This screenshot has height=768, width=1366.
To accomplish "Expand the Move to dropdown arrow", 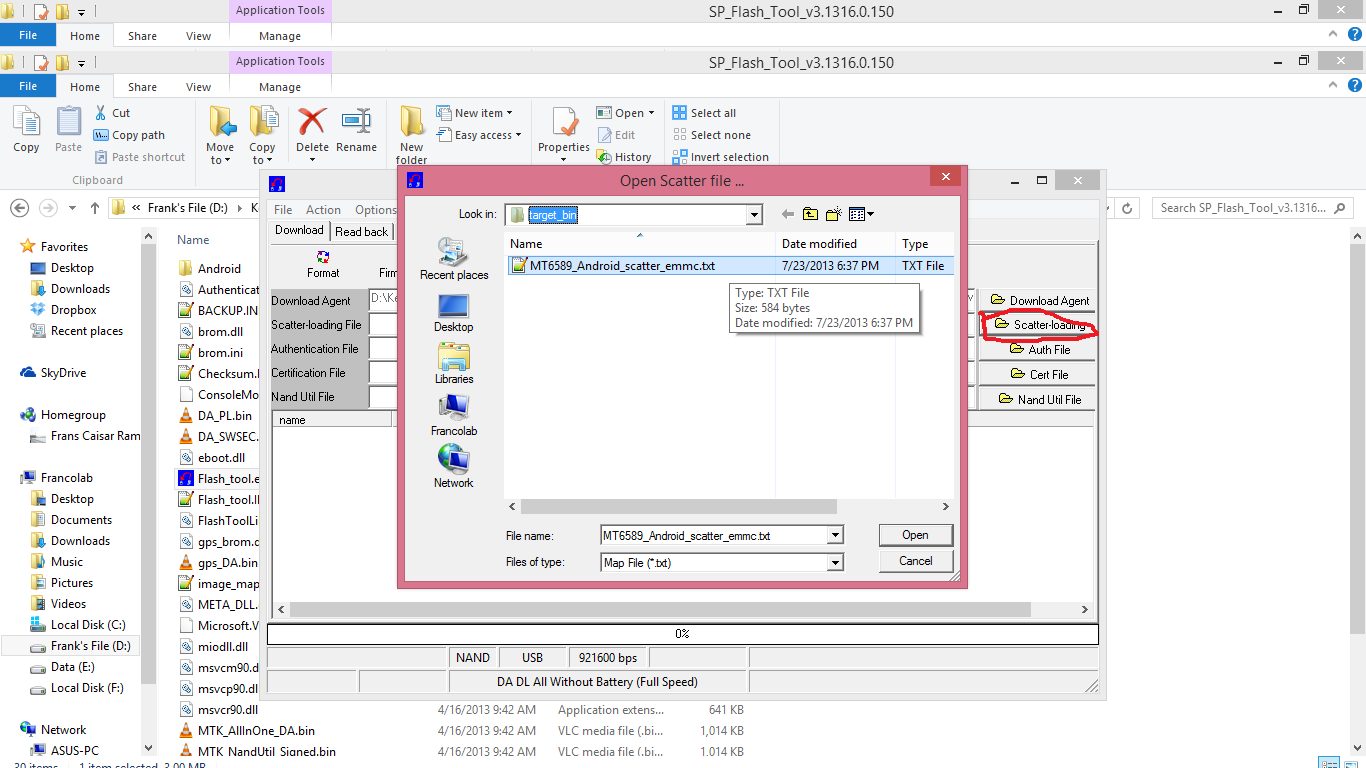I will [x=228, y=160].
